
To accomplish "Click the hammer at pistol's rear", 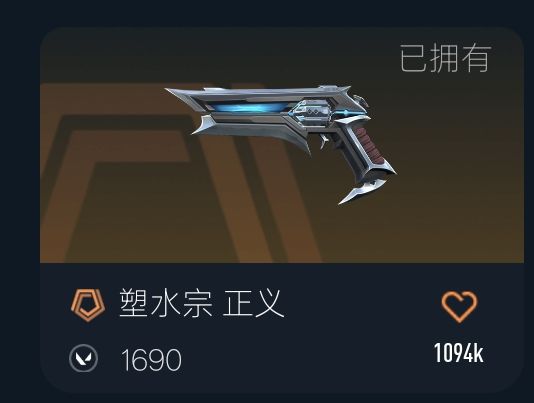I will (361, 100).
